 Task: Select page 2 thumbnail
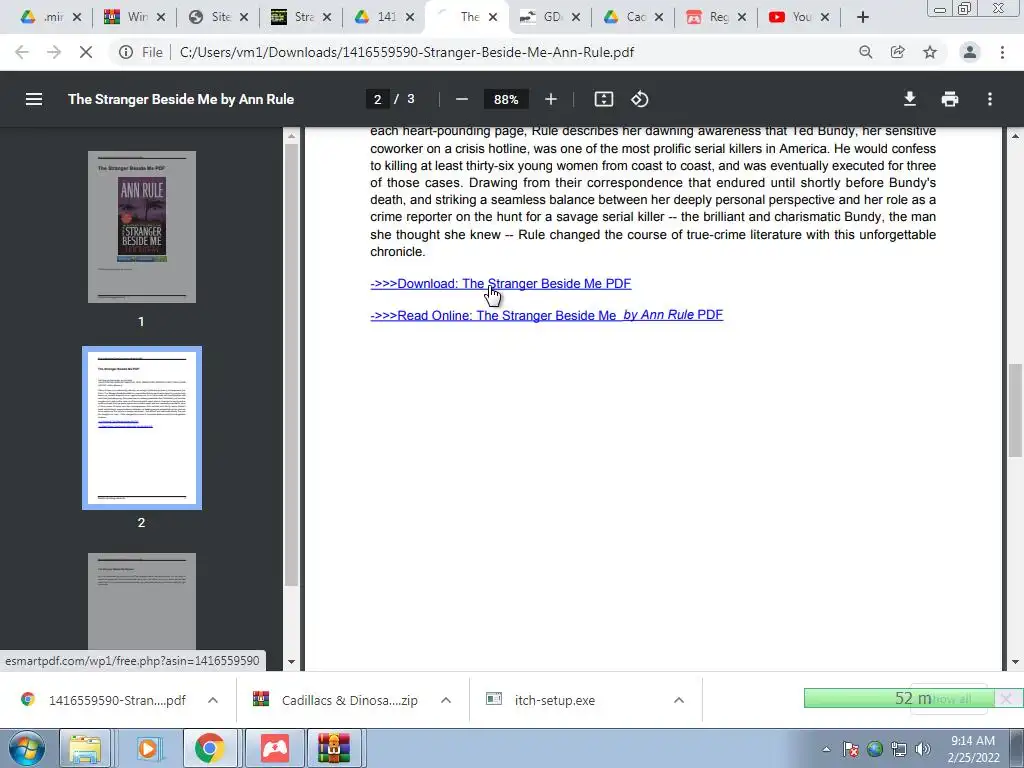point(142,428)
